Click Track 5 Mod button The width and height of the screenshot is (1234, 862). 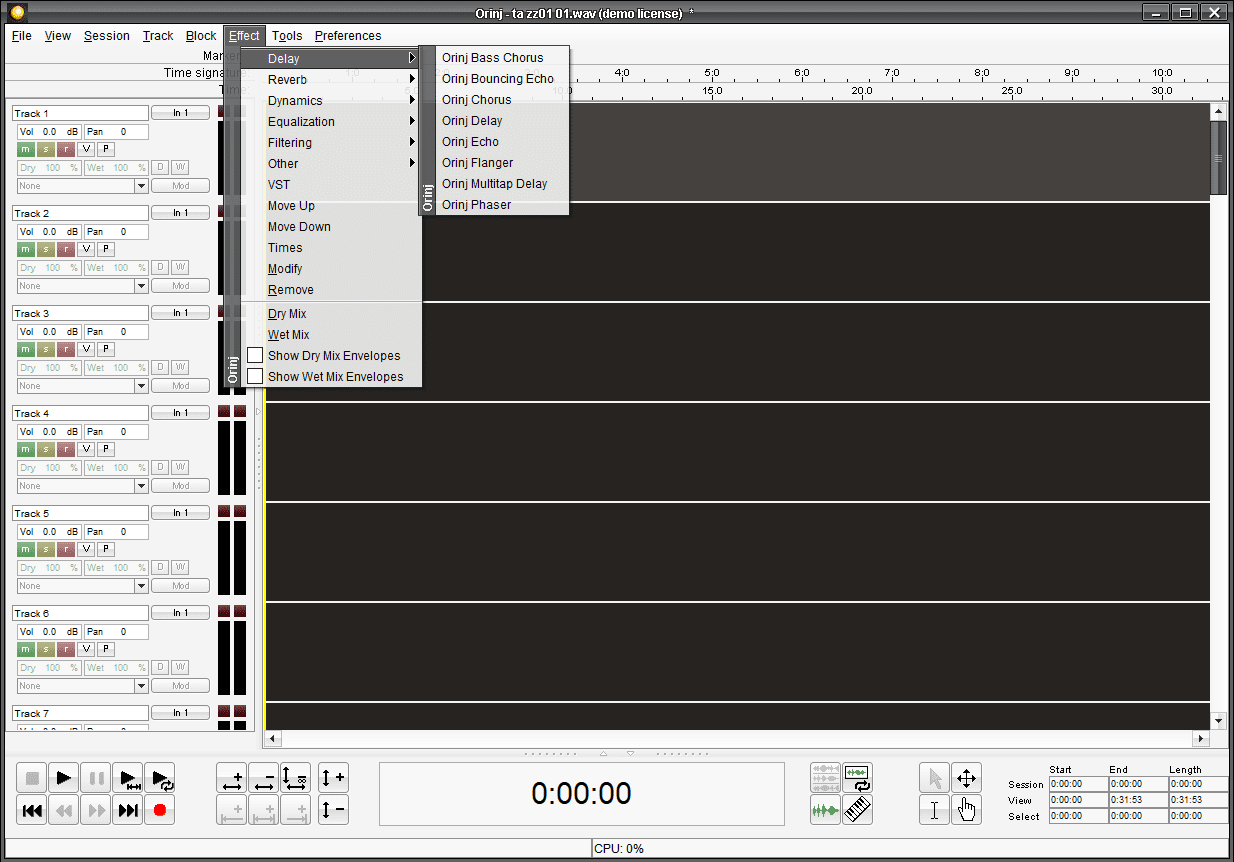[x=180, y=586]
